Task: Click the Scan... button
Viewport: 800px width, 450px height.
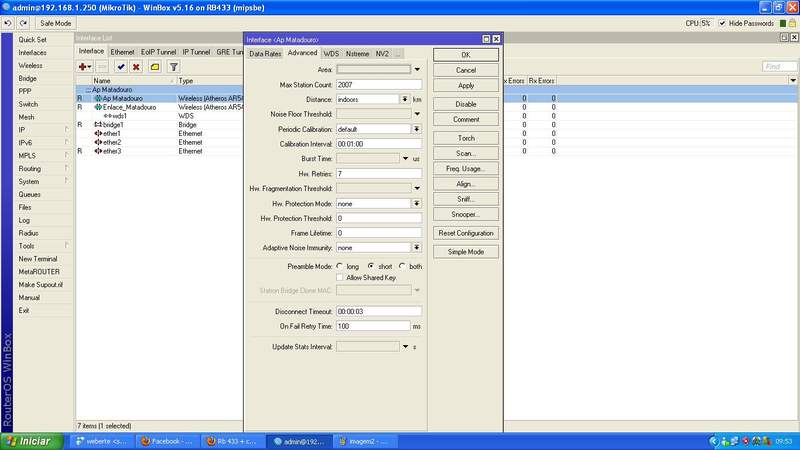Action: (466, 153)
